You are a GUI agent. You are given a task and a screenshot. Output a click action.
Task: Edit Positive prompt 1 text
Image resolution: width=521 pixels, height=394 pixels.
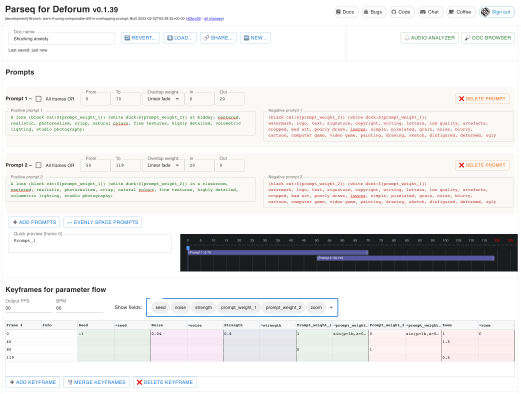[x=131, y=123]
